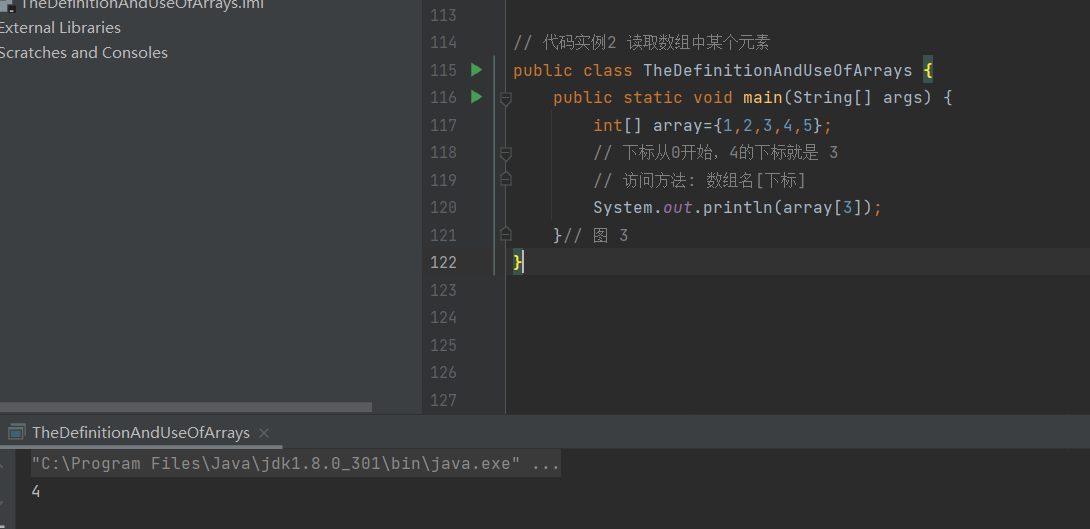The width and height of the screenshot is (1090, 529).
Task: Click class name TheDefinitionAndUseOfArrays in code
Action: click(x=777, y=70)
